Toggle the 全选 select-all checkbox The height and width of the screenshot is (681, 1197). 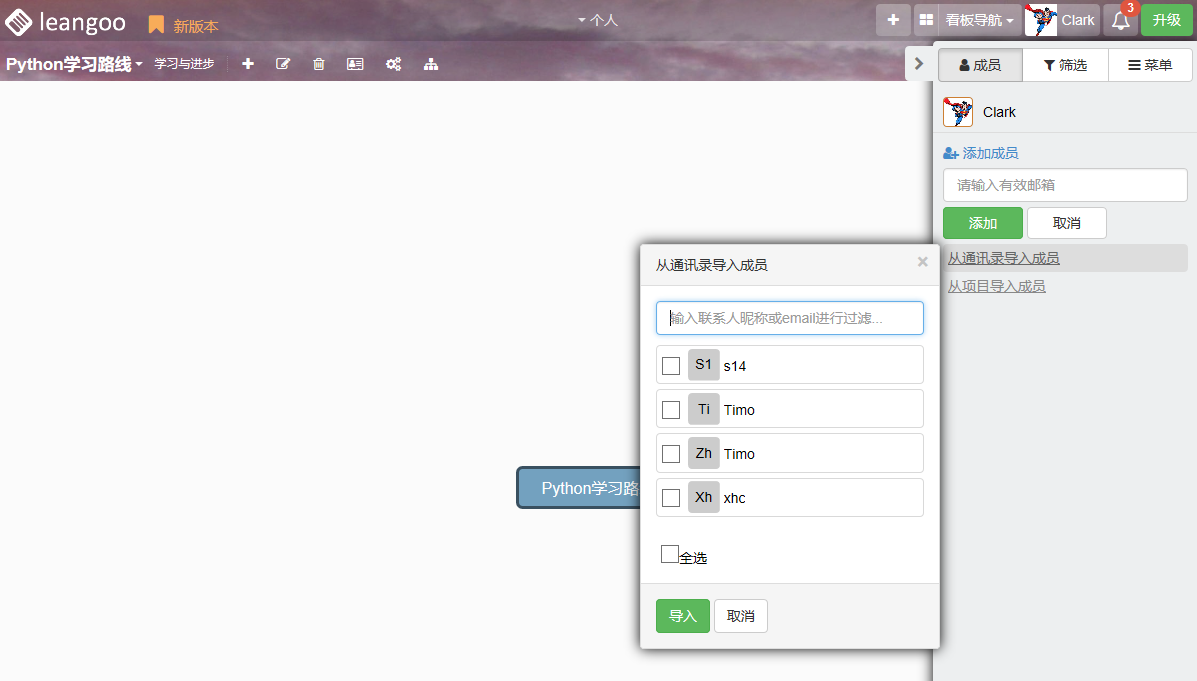point(670,554)
